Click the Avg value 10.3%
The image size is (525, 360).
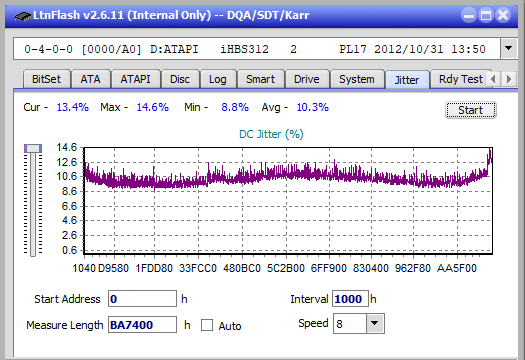click(x=313, y=107)
